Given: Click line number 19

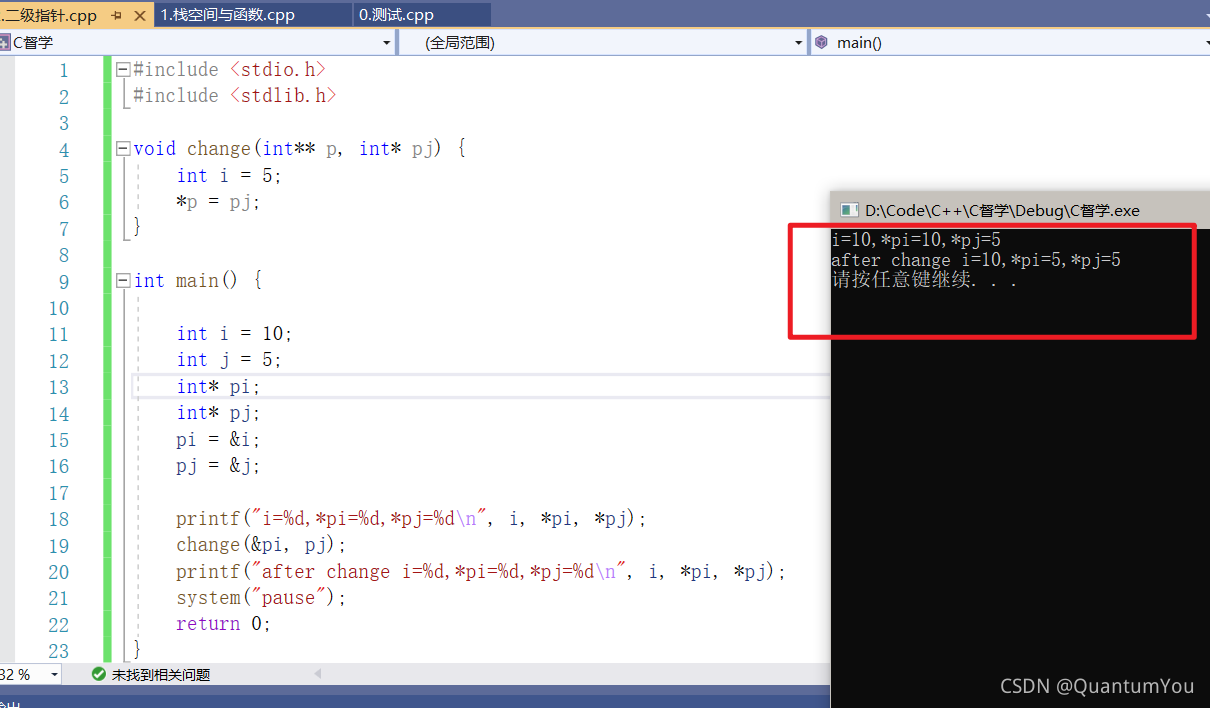Looking at the screenshot, I should 59,546.
